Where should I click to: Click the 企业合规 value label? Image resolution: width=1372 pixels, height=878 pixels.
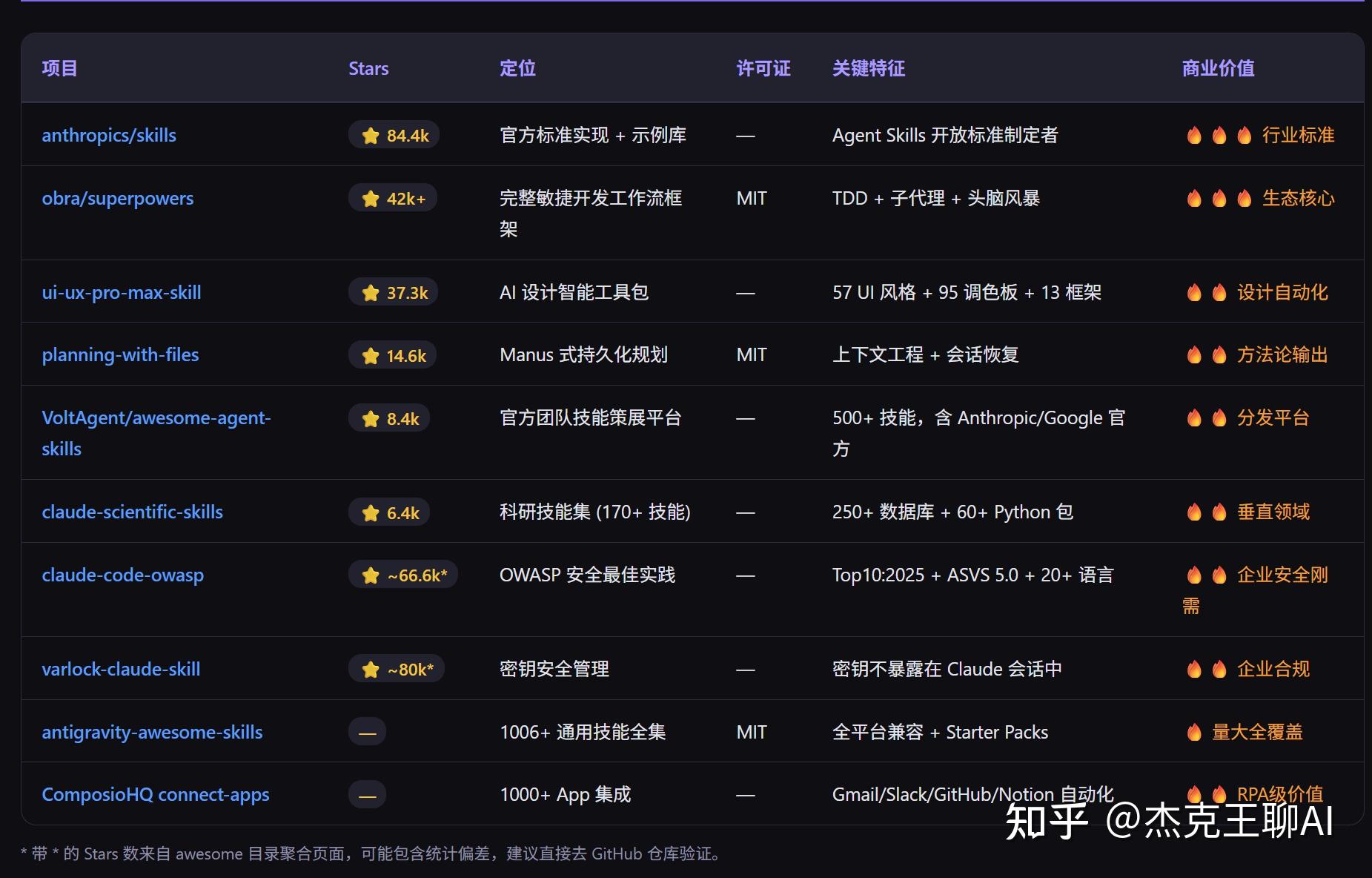[1273, 669]
